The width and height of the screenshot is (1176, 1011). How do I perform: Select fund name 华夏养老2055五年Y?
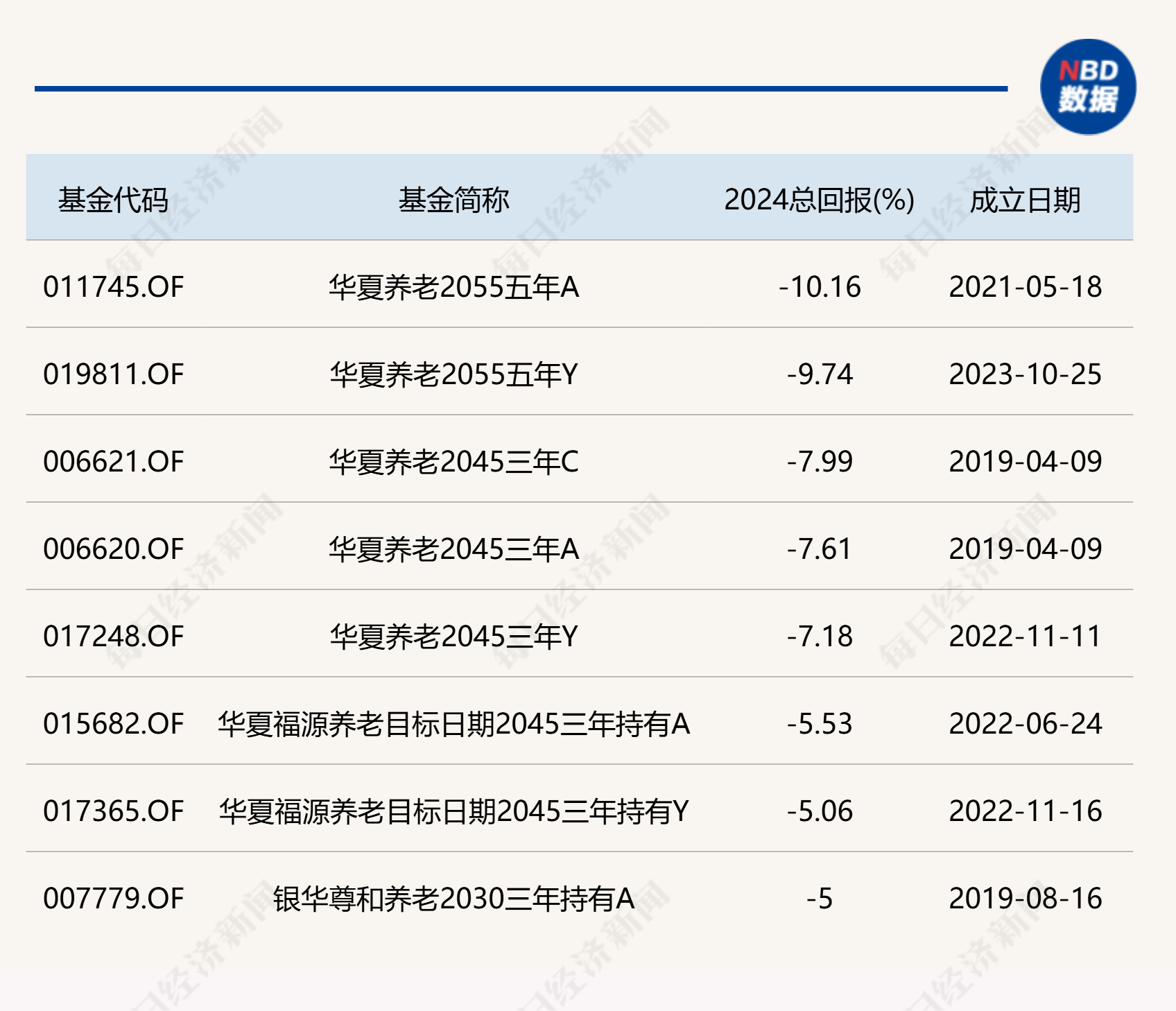coord(454,374)
